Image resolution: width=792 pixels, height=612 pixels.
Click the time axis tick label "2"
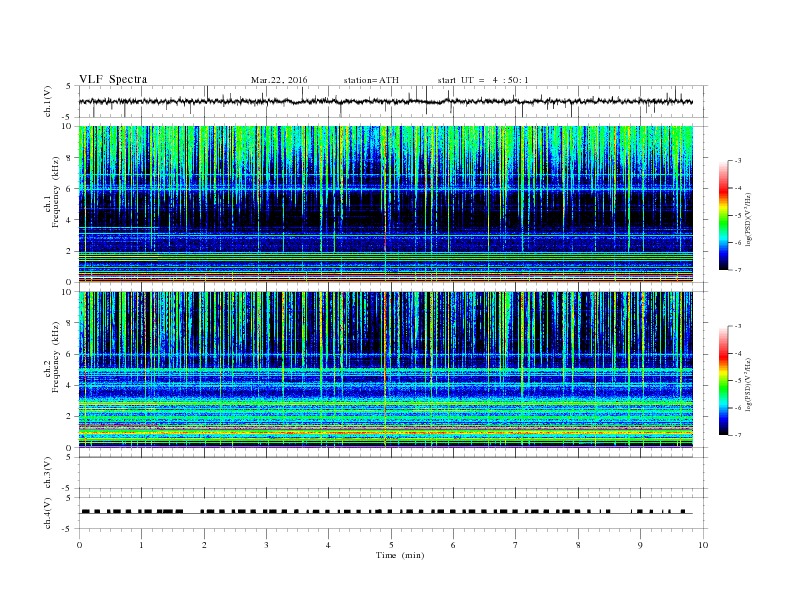[x=204, y=545]
